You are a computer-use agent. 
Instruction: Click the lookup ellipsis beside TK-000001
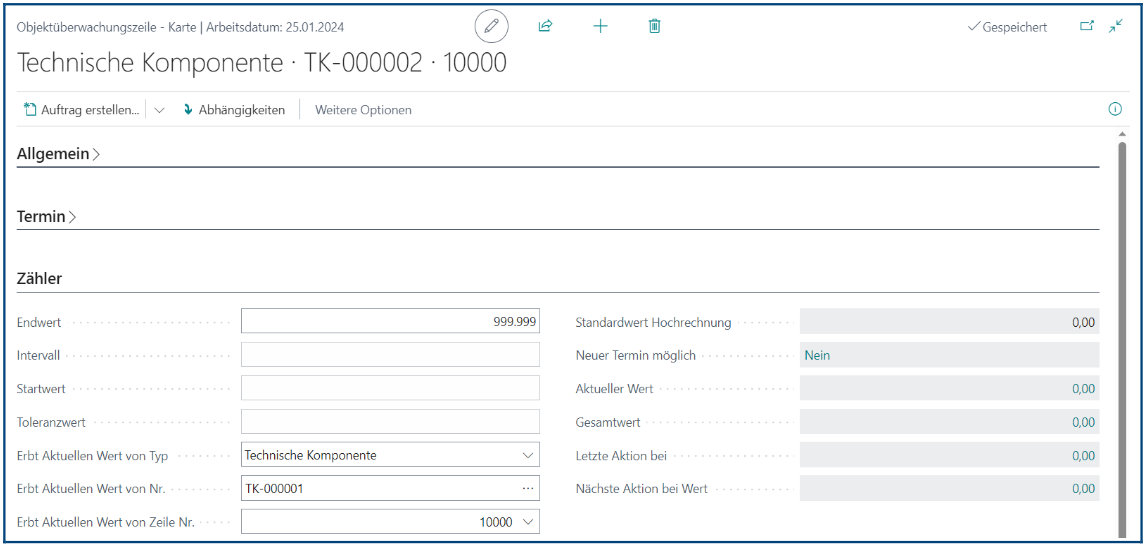point(528,488)
